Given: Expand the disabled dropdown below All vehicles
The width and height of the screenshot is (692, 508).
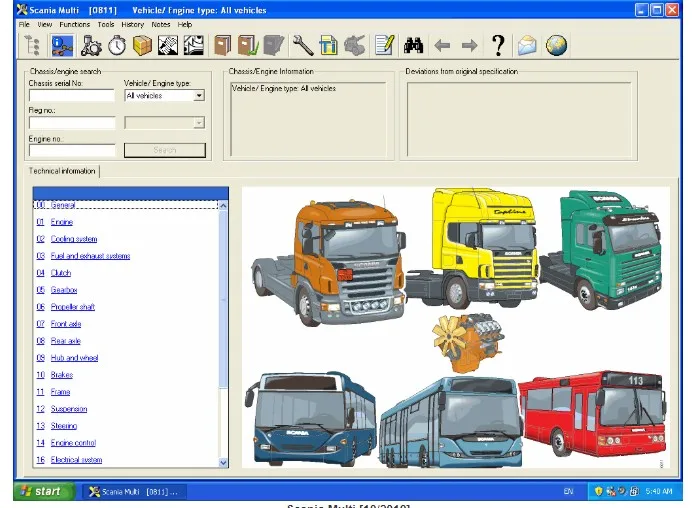Looking at the screenshot, I should (199, 123).
